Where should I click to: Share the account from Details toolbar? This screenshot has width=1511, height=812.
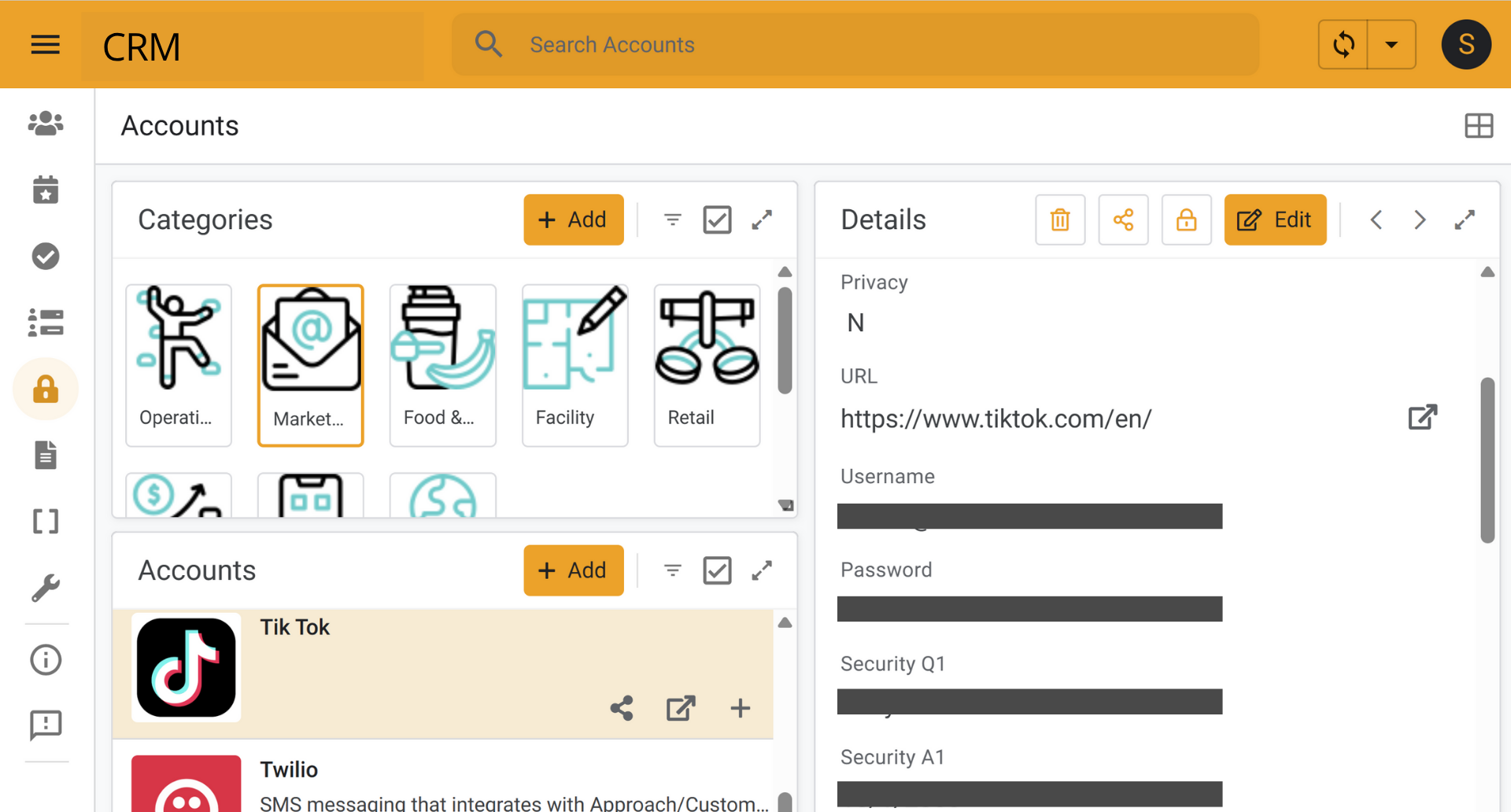(x=1123, y=220)
